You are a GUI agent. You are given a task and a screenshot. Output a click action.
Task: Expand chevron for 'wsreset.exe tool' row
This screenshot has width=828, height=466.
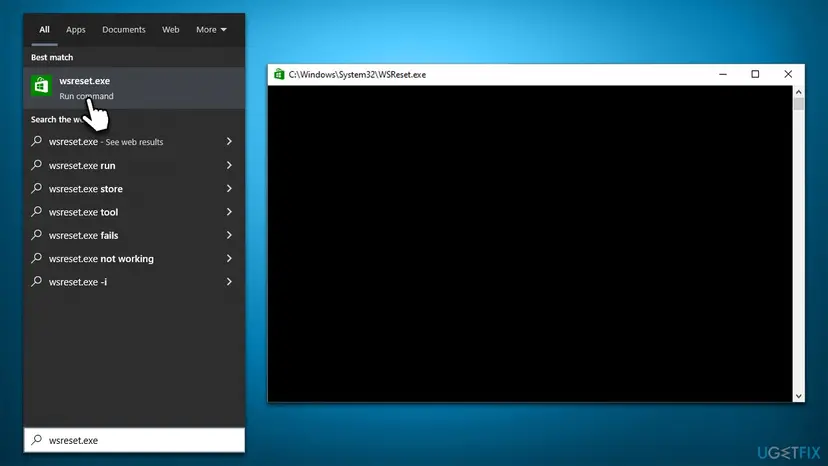point(229,212)
